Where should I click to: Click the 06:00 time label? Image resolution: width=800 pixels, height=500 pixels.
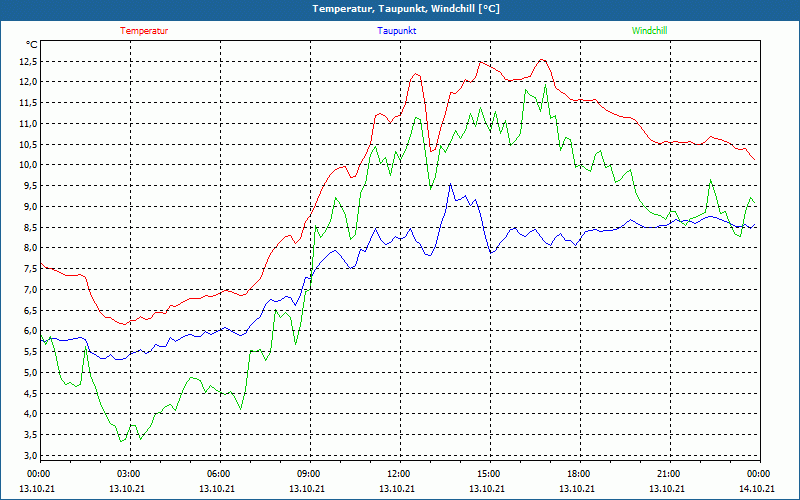tap(218, 473)
